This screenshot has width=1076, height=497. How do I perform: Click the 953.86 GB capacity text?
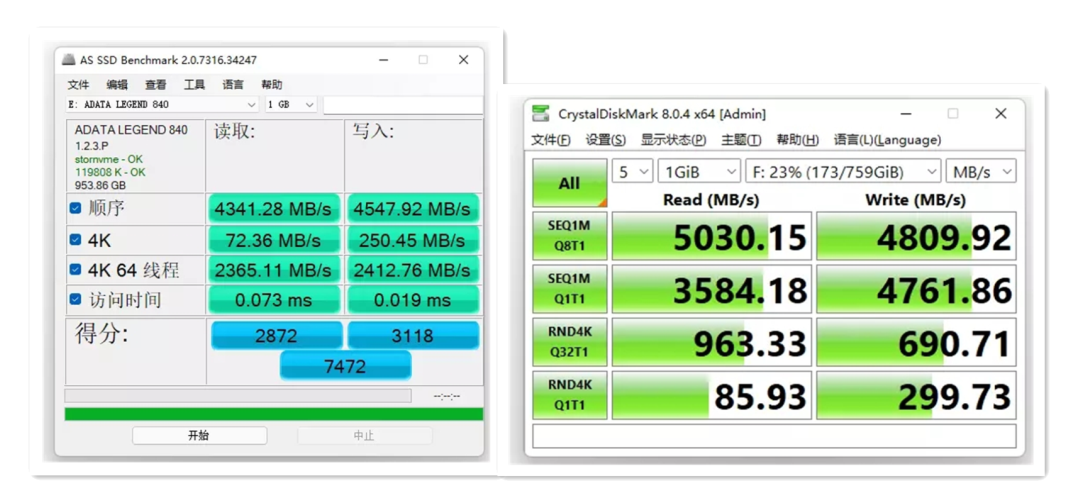pyautogui.click(x=100, y=185)
